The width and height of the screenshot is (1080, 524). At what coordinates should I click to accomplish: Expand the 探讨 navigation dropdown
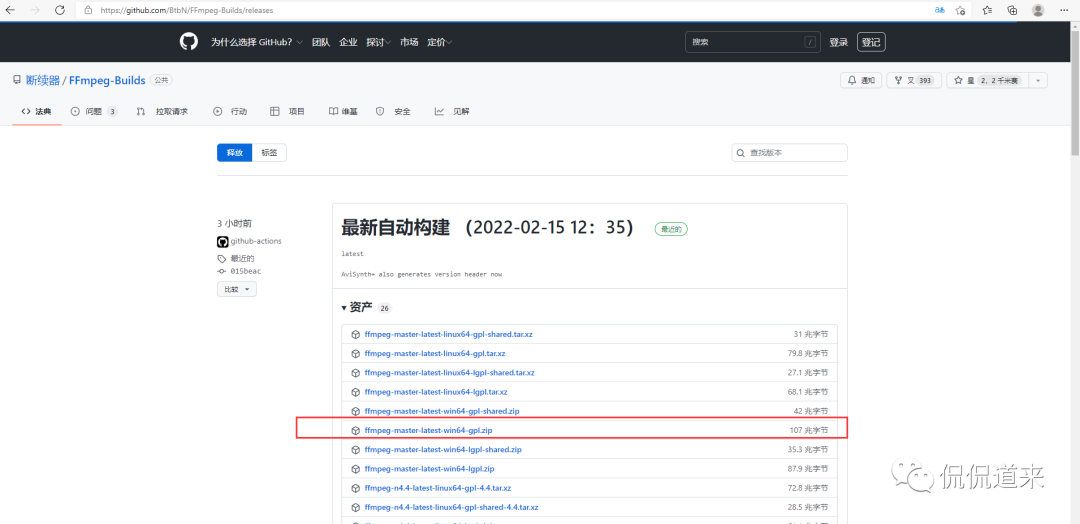click(x=379, y=42)
